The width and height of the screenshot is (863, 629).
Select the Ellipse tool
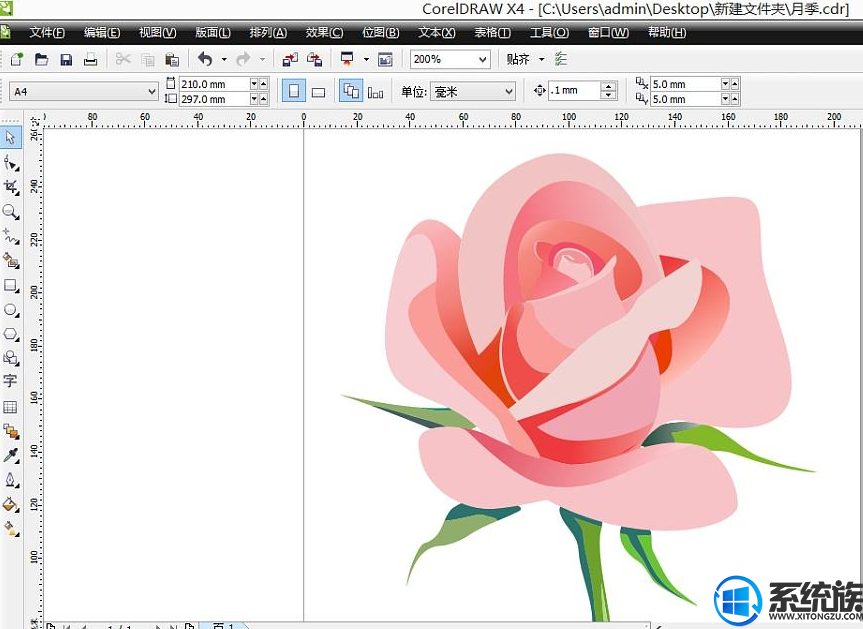[11, 310]
